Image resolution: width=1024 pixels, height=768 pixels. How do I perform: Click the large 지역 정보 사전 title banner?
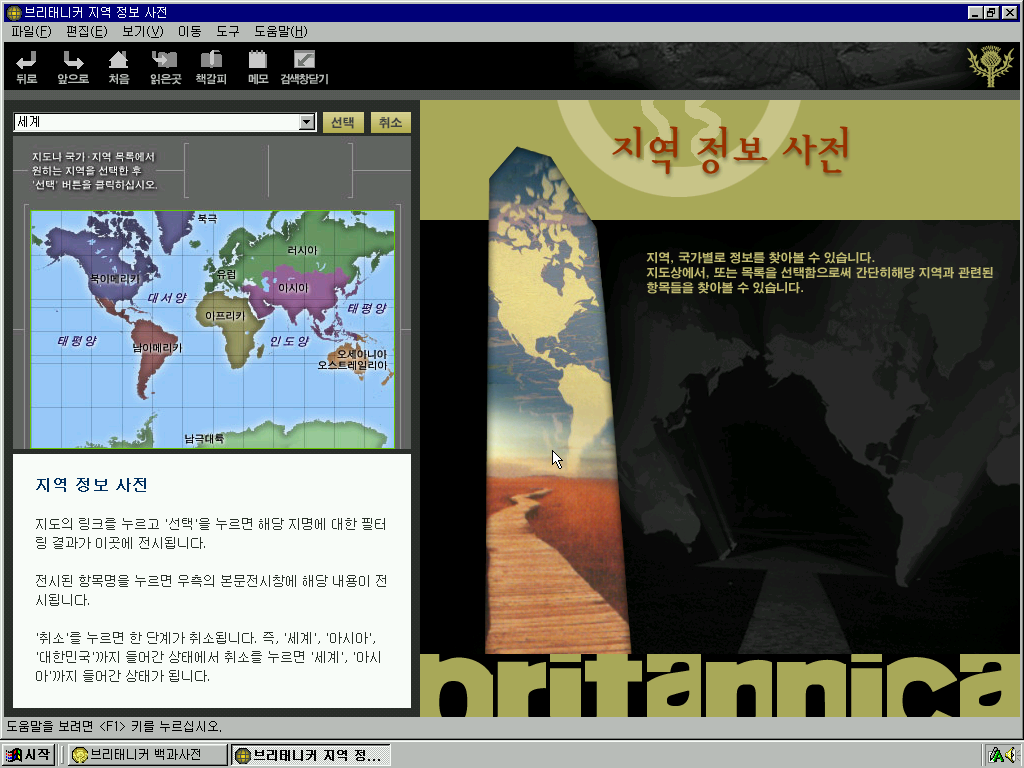[x=731, y=150]
